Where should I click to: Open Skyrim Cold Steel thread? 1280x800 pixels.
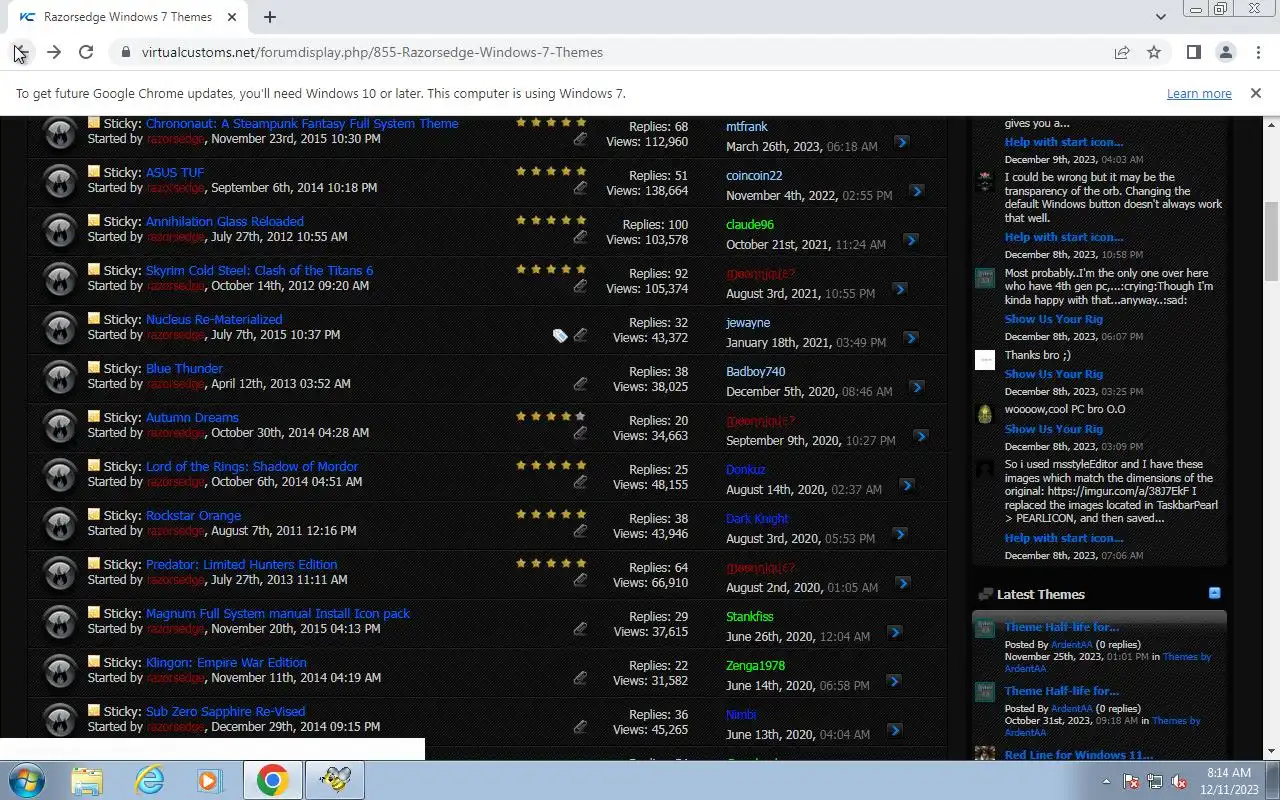tap(260, 270)
